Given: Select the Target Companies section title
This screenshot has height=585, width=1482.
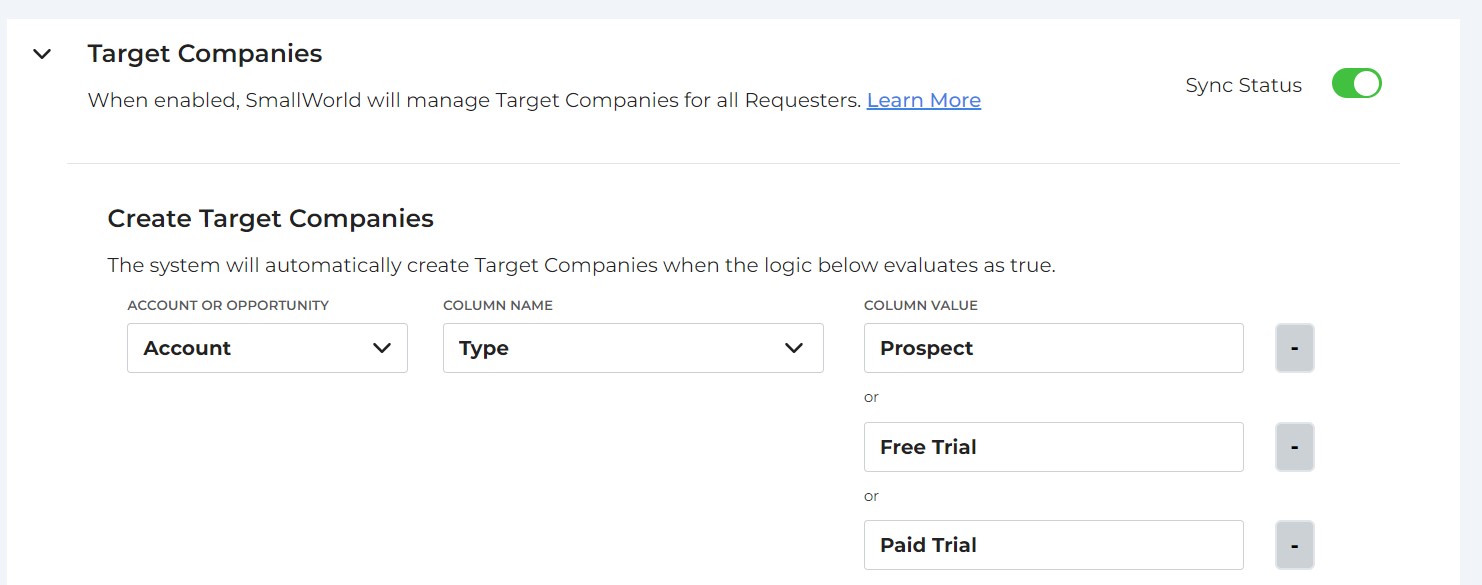Looking at the screenshot, I should 205,53.
